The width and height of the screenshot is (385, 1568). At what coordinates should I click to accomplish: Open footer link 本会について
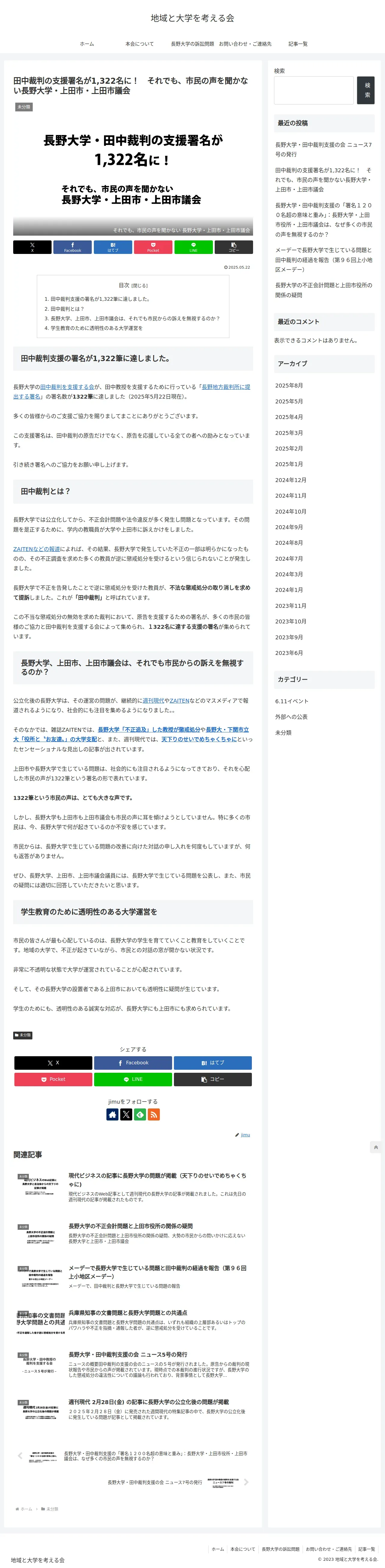point(243,1549)
